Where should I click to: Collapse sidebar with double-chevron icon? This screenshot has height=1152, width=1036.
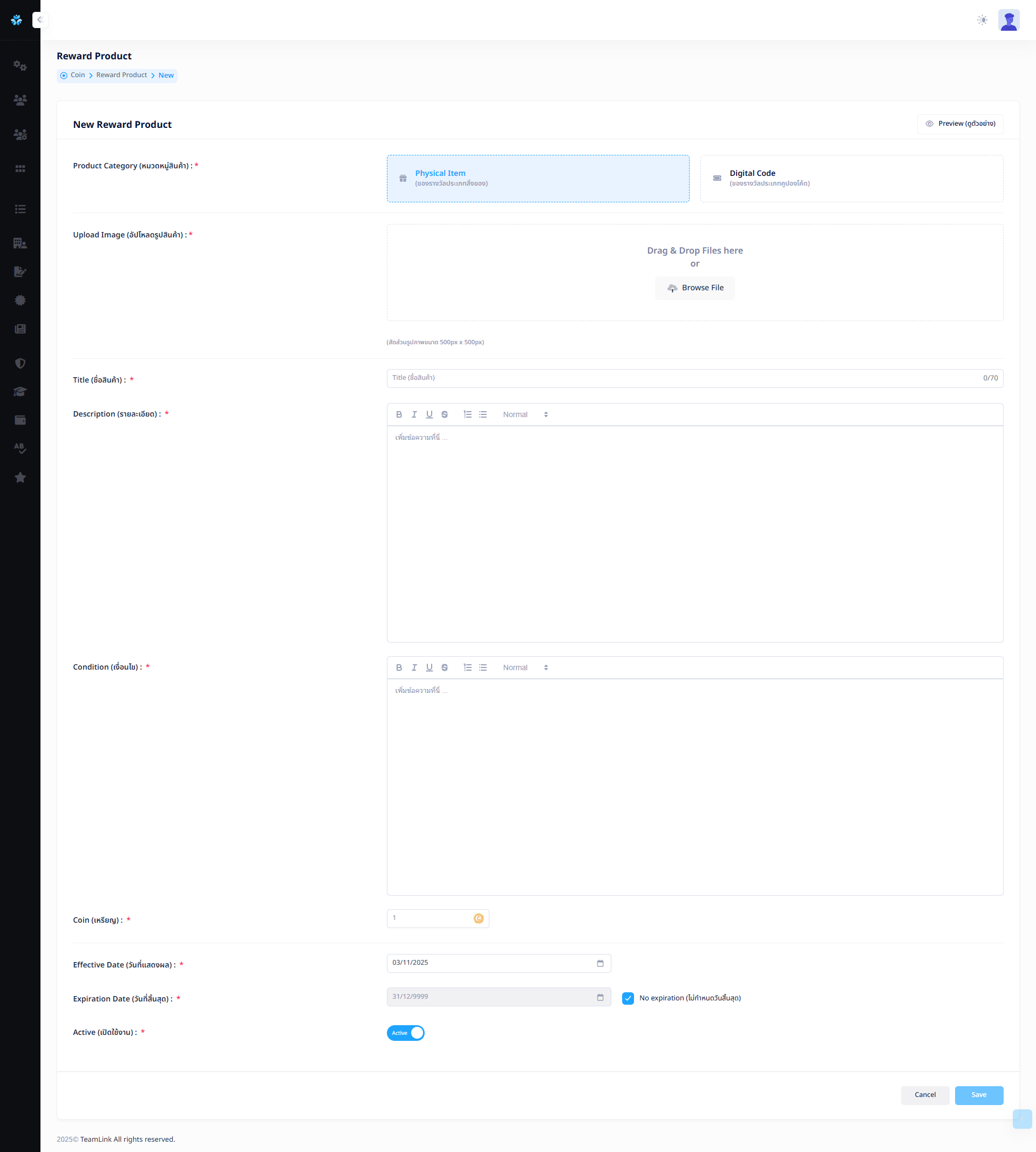click(40, 20)
